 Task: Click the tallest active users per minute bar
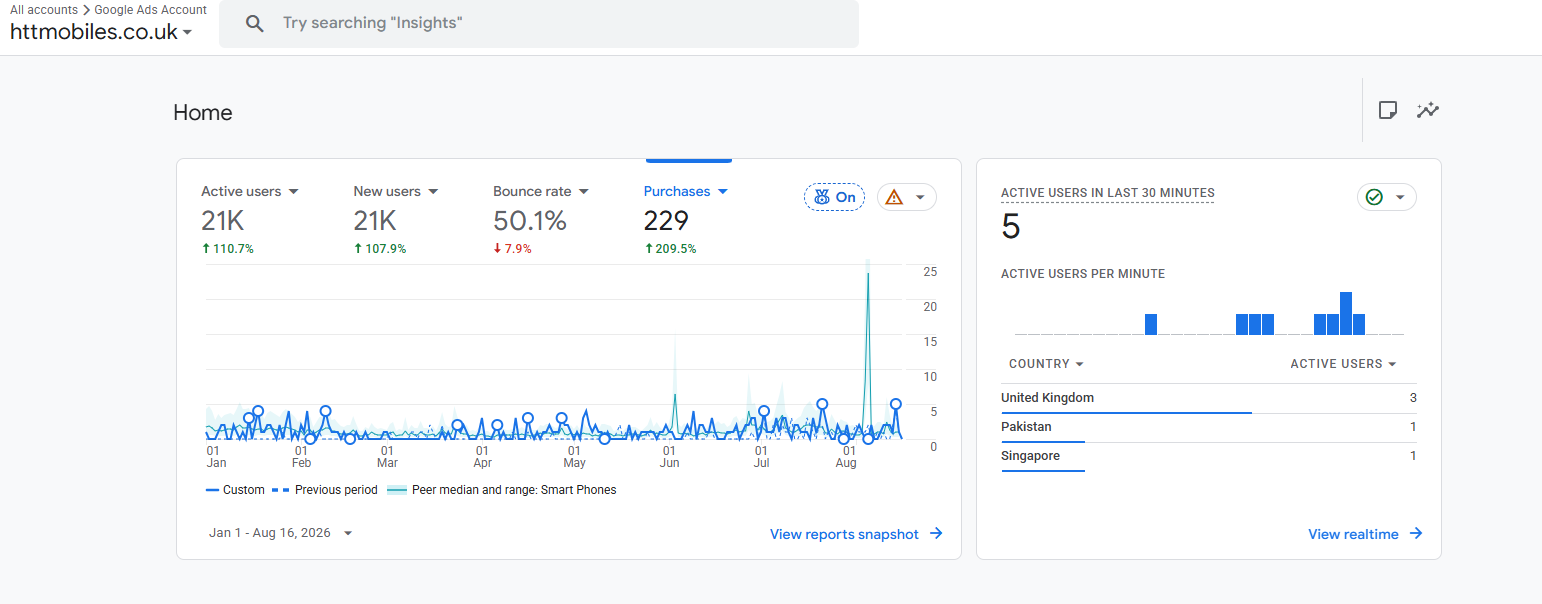point(1346,313)
